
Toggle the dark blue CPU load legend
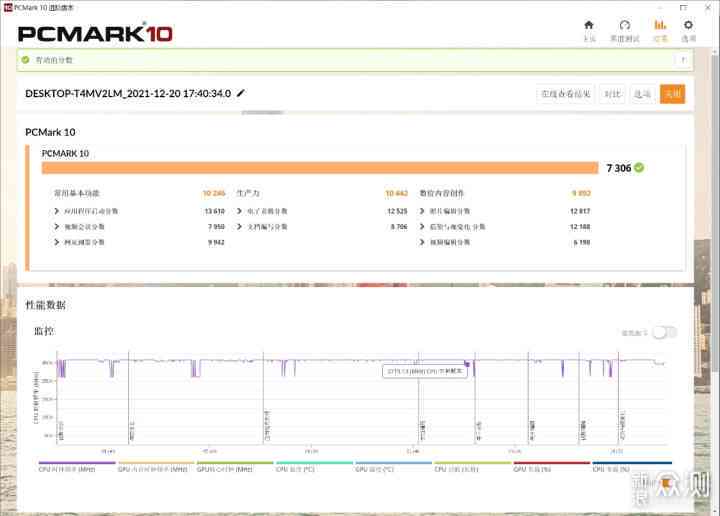tap(632, 467)
